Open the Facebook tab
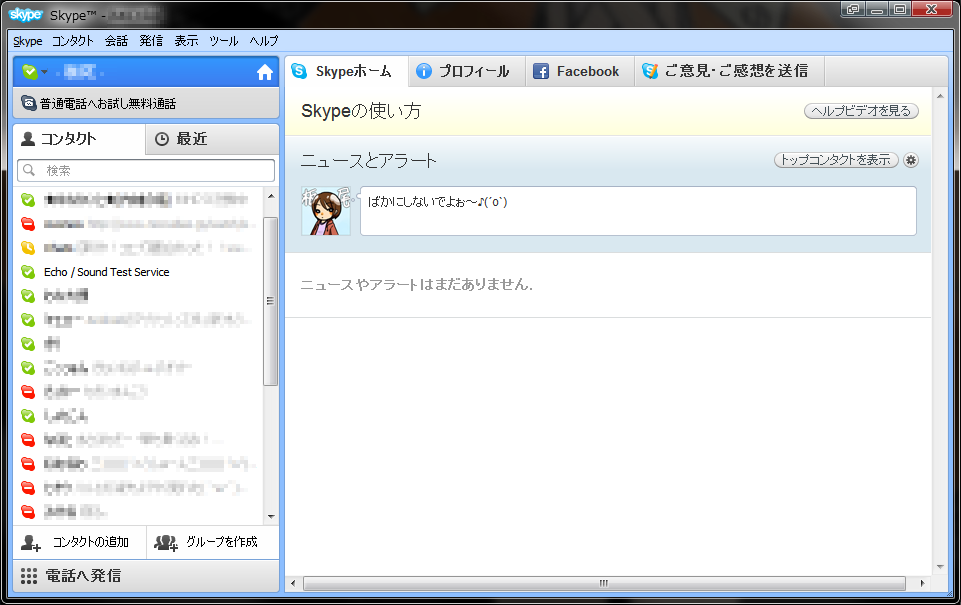961x605 pixels. click(580, 71)
